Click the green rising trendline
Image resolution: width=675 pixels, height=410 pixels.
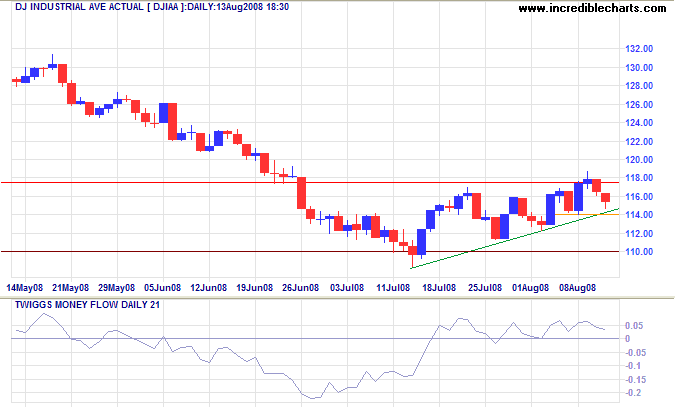pyautogui.click(x=514, y=238)
